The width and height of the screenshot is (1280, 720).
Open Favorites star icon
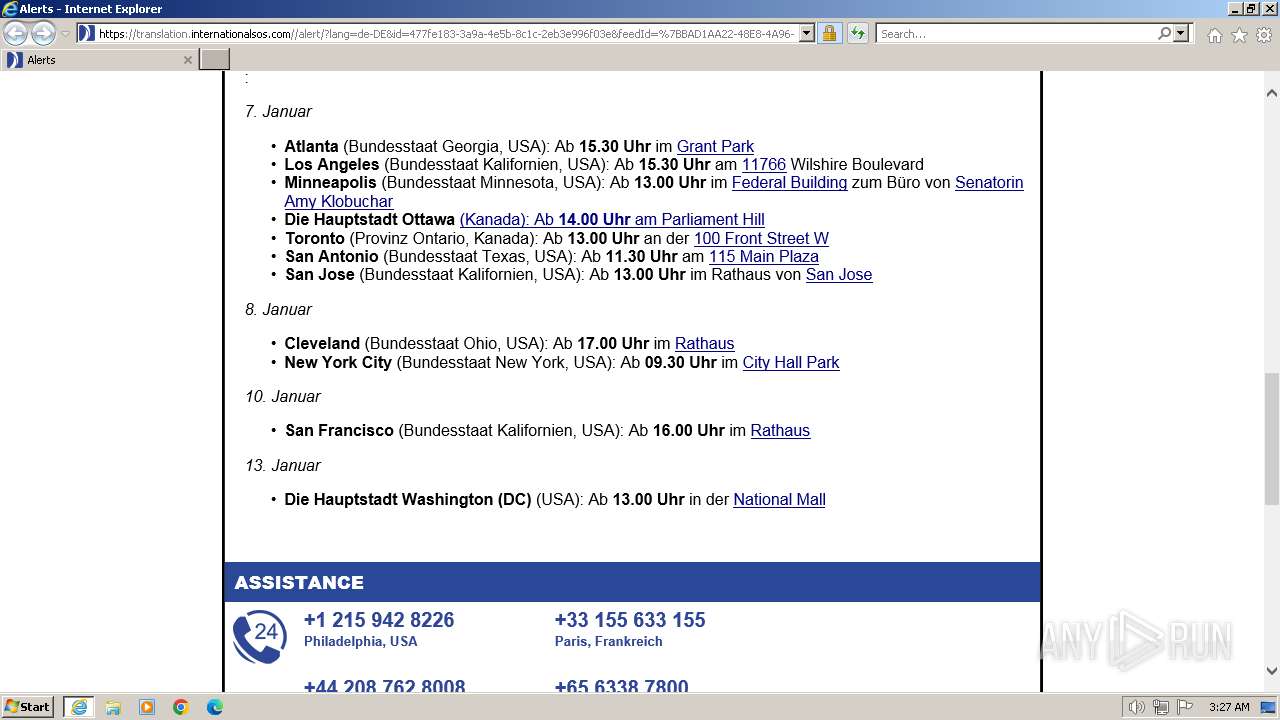(x=1239, y=35)
